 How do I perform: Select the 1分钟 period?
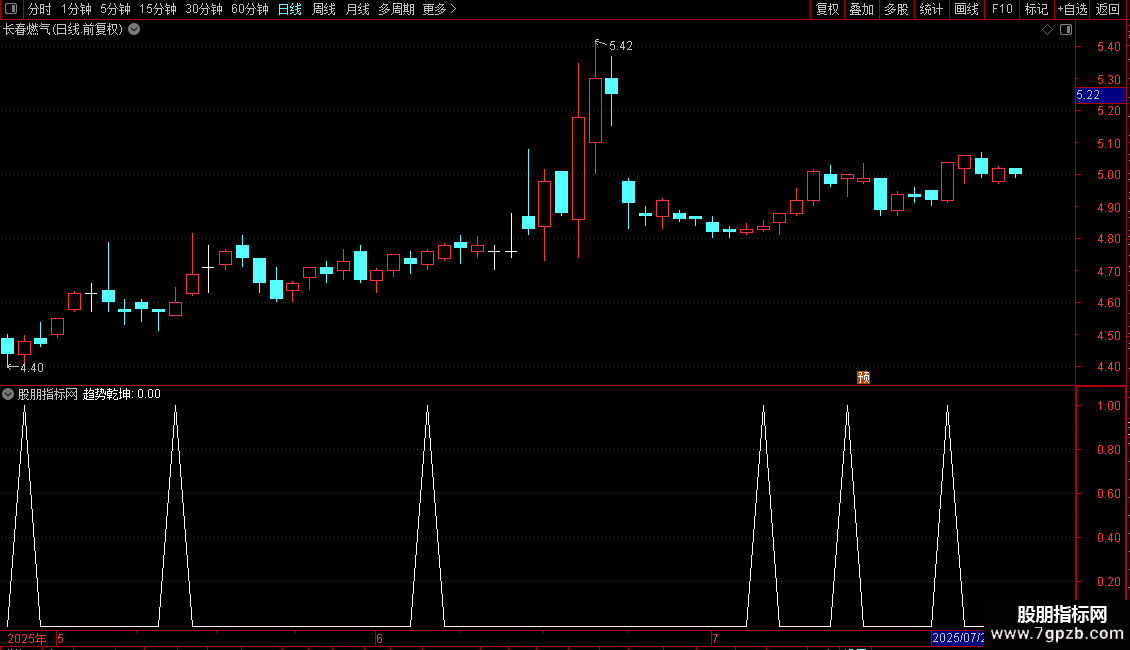[76, 9]
